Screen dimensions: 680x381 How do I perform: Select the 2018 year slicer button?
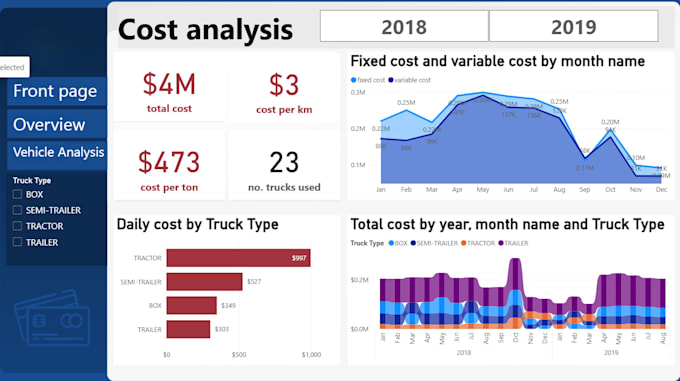[x=404, y=26]
